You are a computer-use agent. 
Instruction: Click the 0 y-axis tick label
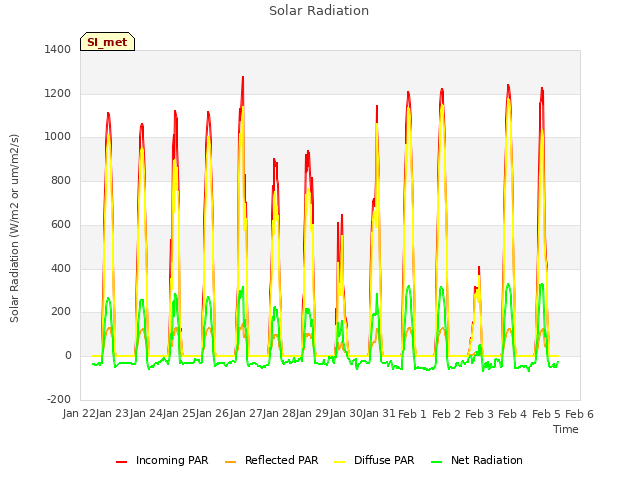68,356
